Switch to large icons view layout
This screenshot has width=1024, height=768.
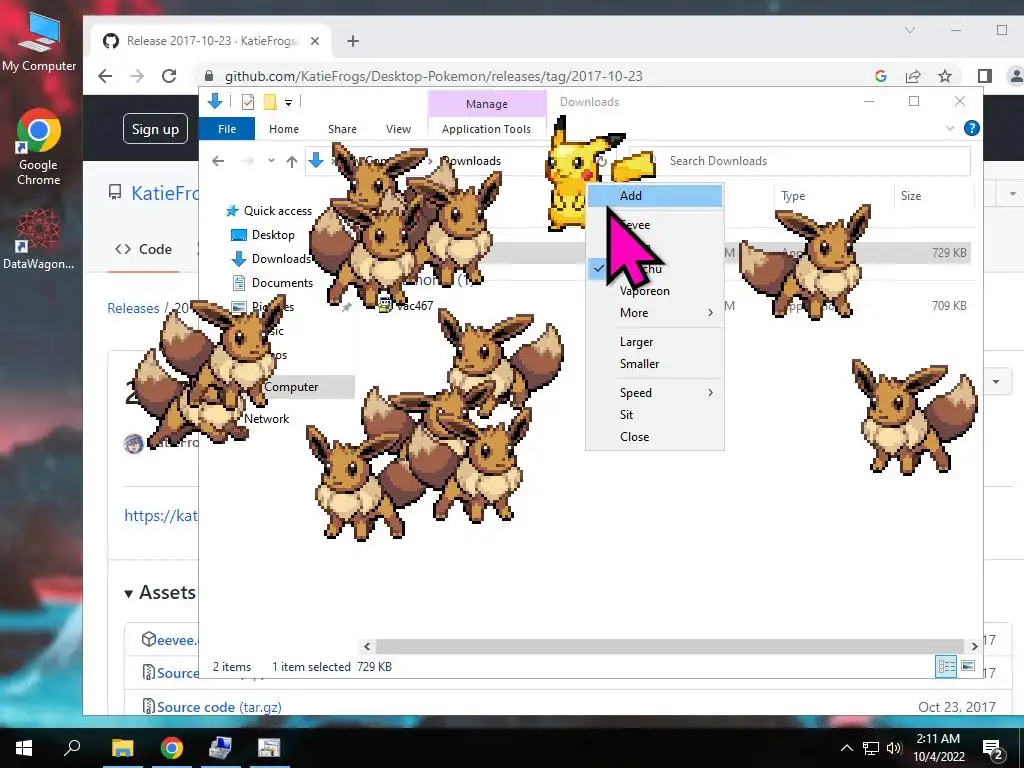(x=968, y=666)
